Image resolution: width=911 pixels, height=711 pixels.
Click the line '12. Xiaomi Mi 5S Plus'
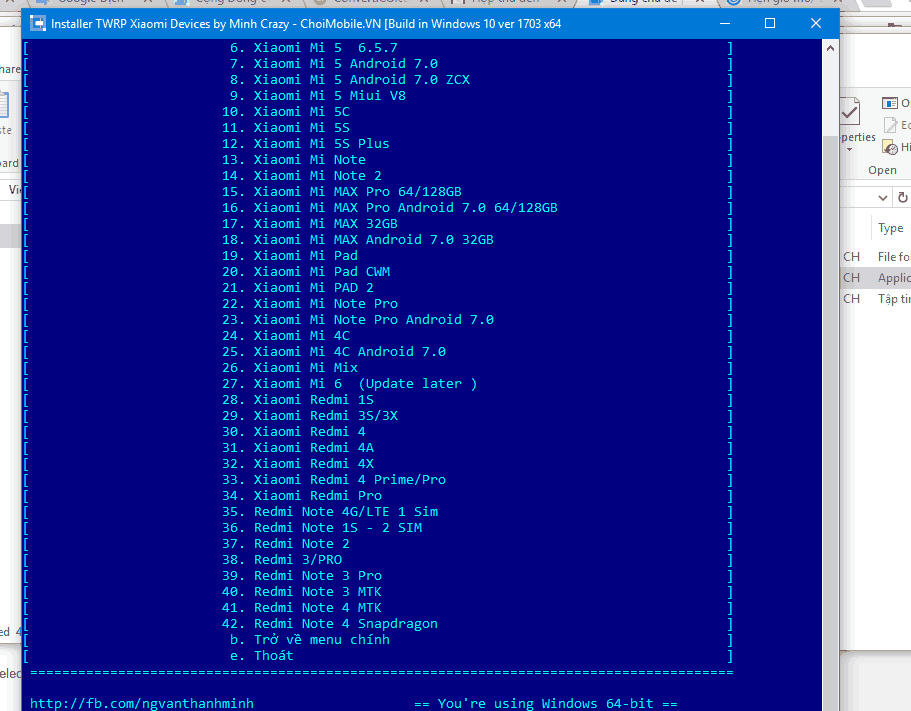tap(306, 143)
